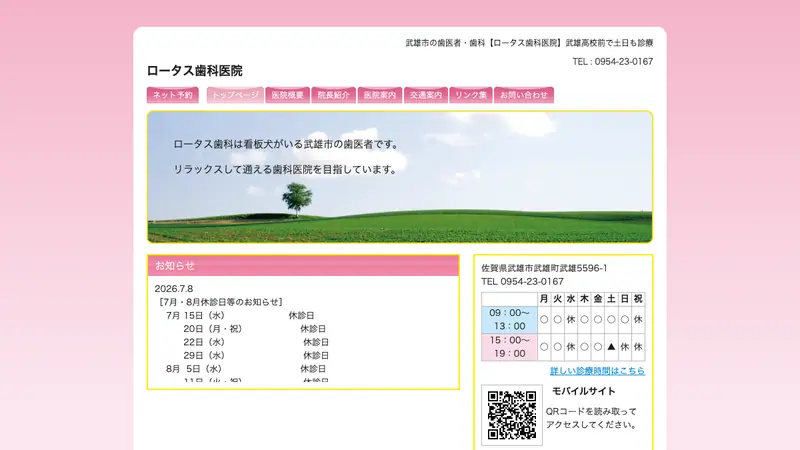Click the 詳しい診療時間はこちら link
800x450 pixels.
(597, 371)
